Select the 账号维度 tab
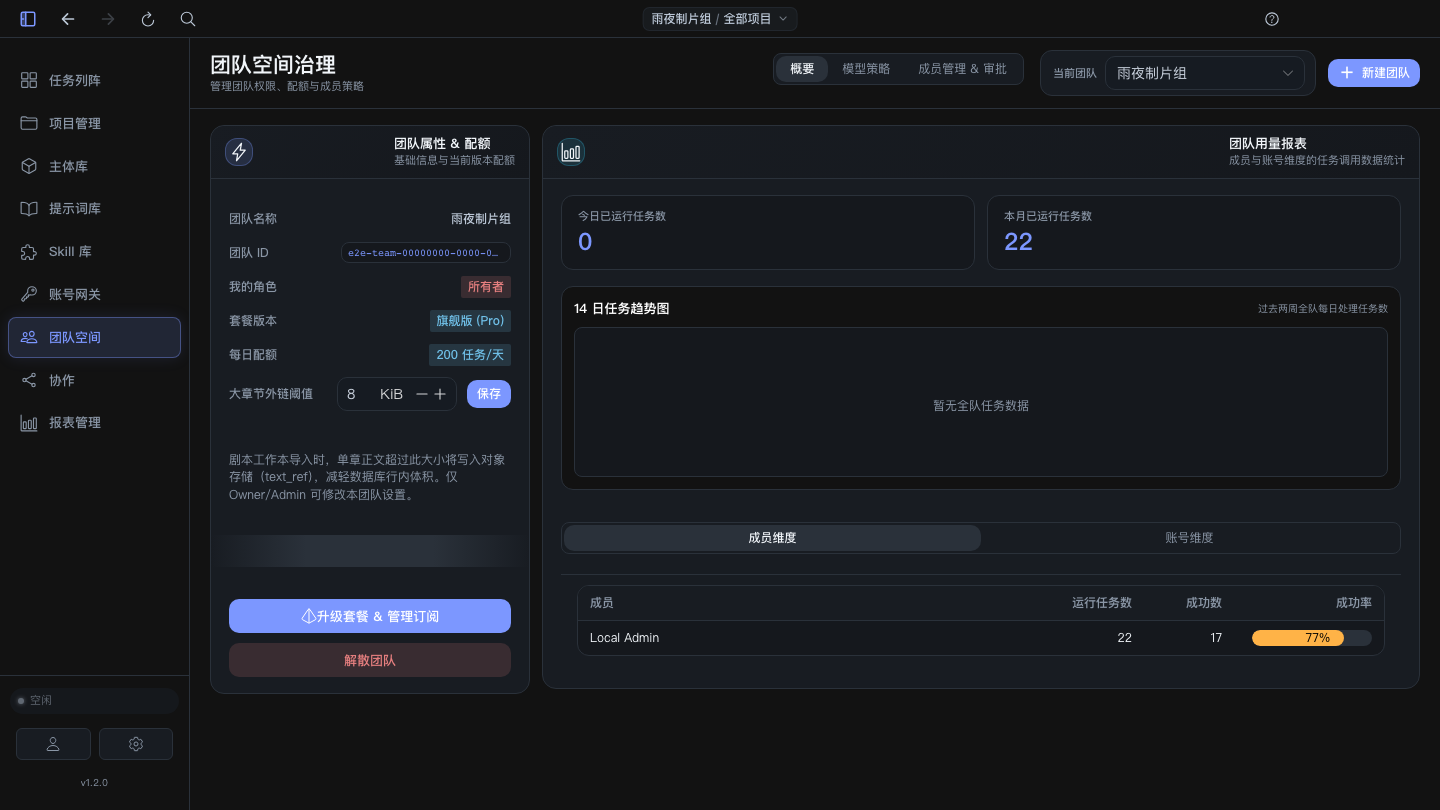The height and width of the screenshot is (810, 1440). click(1189, 538)
